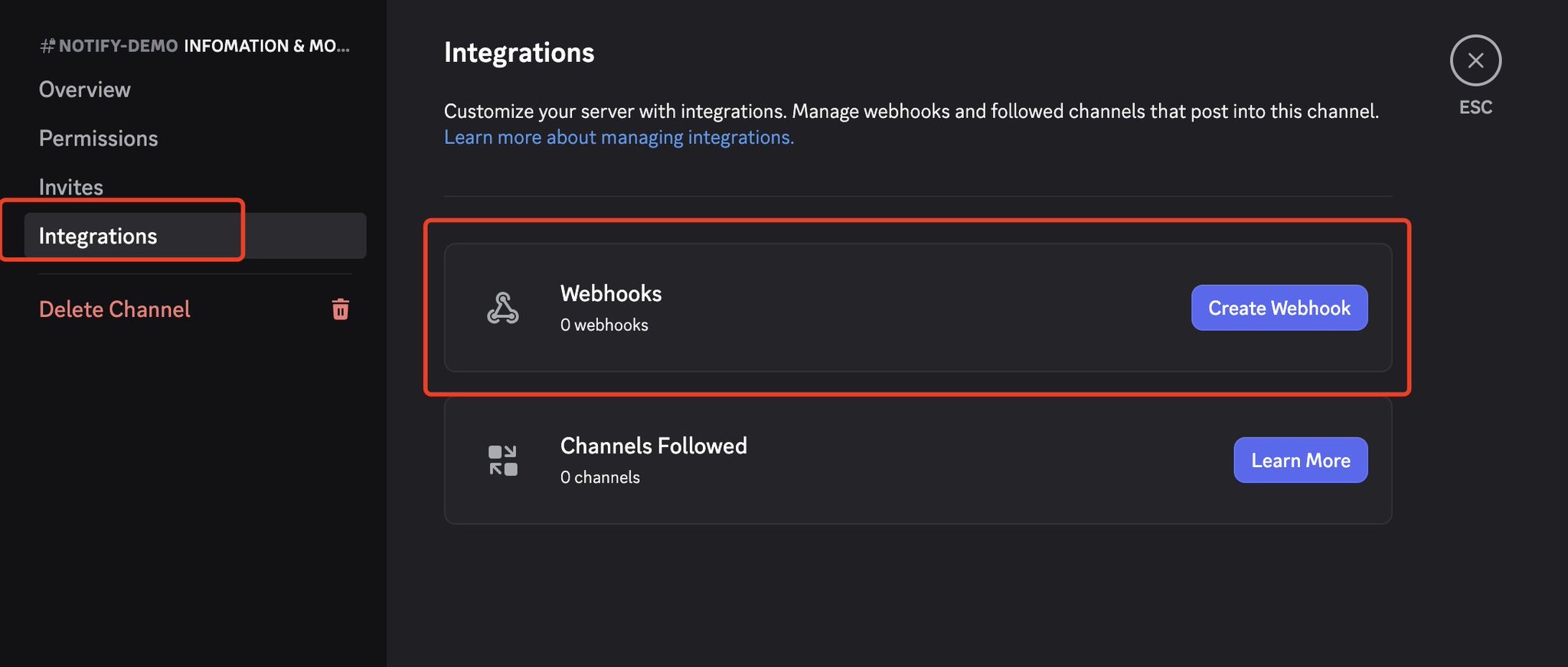Click the Delete Channel option
1568x667 pixels.
115,309
